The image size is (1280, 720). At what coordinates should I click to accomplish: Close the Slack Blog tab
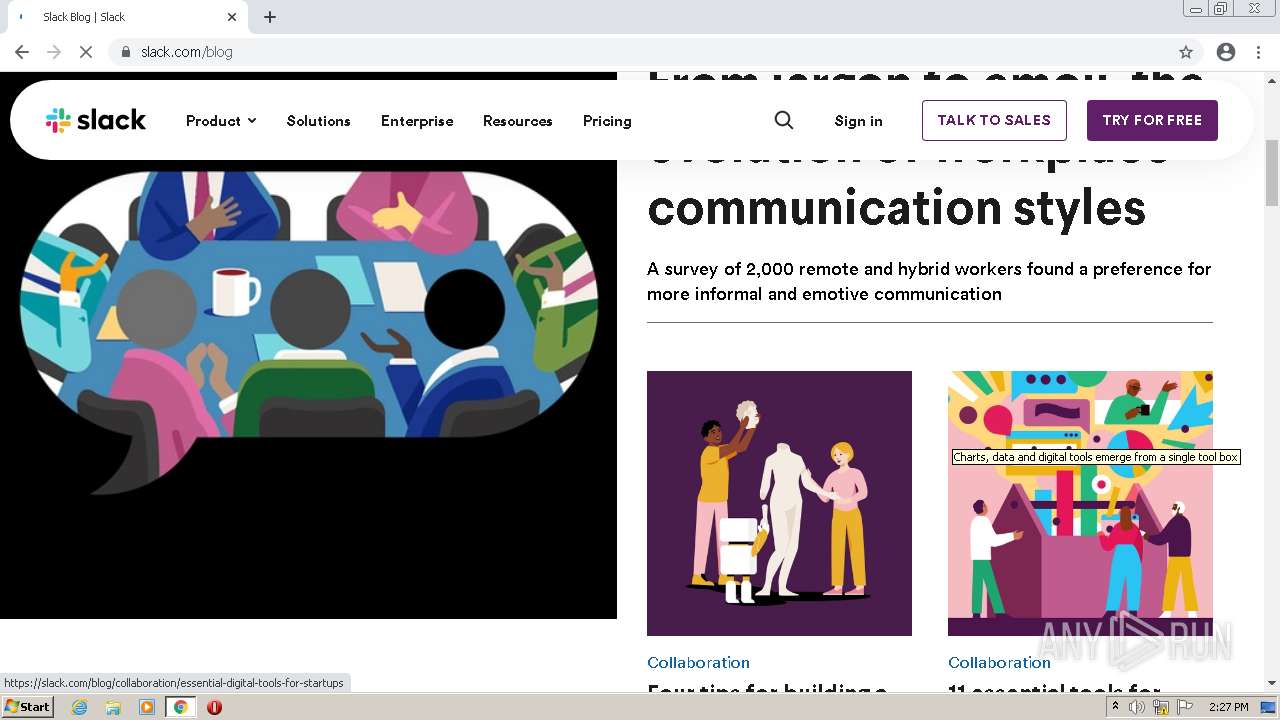pos(232,17)
